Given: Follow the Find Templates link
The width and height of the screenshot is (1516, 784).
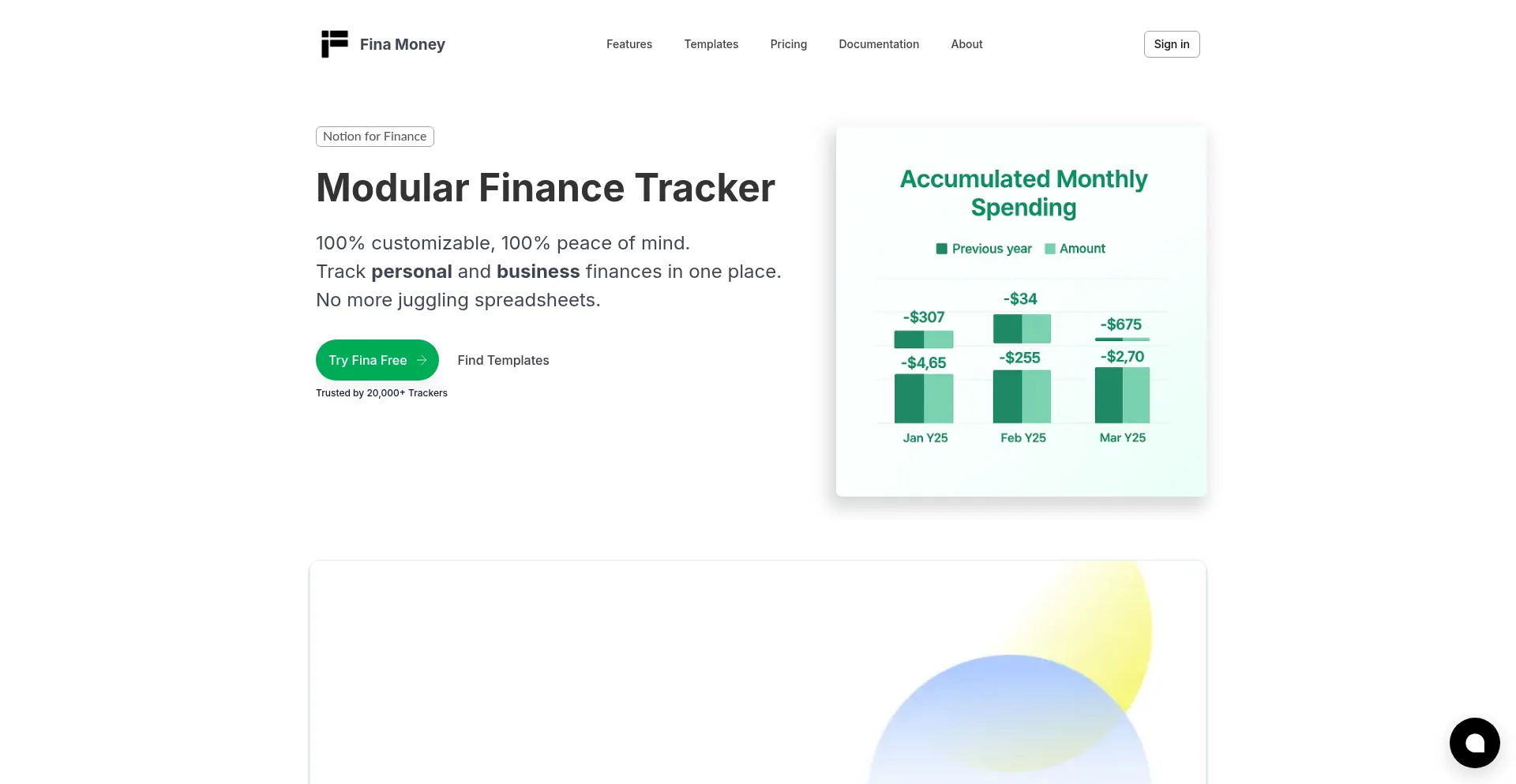Looking at the screenshot, I should click(503, 360).
